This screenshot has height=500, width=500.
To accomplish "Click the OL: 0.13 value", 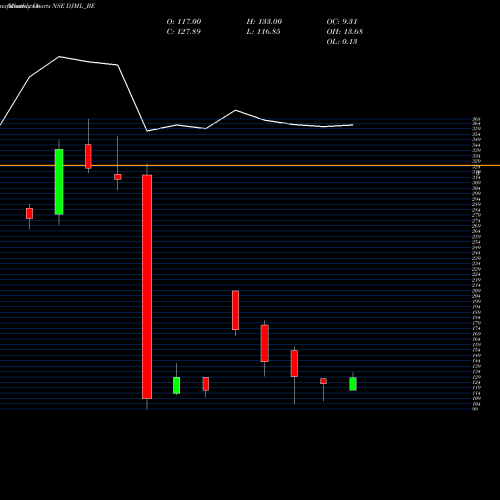I will tap(342, 42).
